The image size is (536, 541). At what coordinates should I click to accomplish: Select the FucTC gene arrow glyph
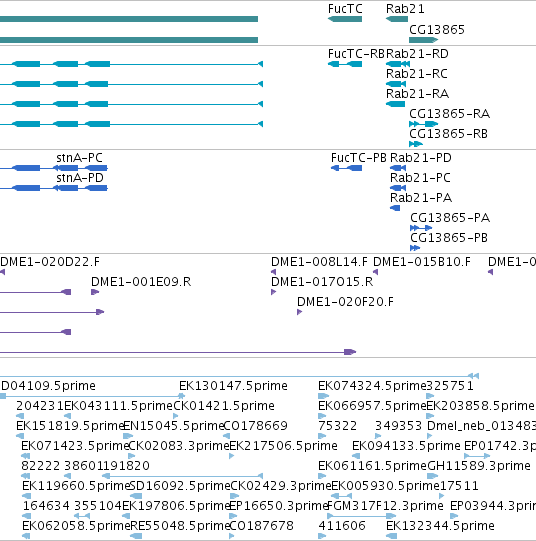point(345,19)
